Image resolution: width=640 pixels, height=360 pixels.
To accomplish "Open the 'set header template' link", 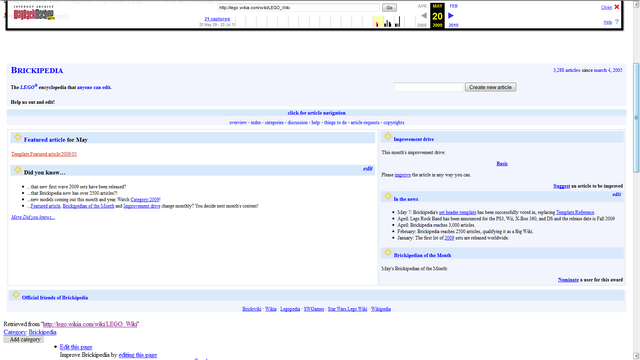I will tap(457, 212).
